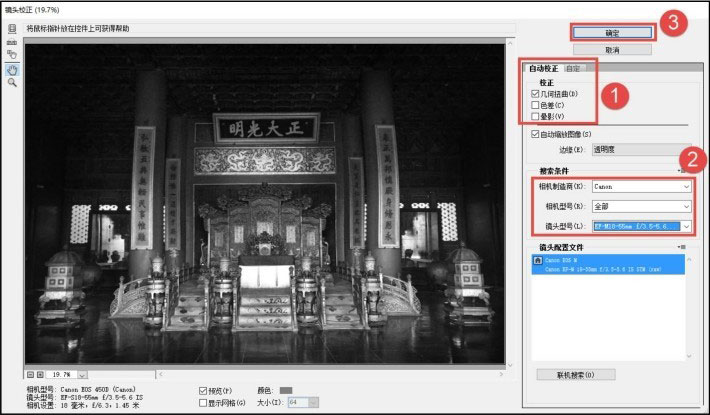Click the camera icon in lens profile list
This screenshot has height=415, width=710.
click(x=537, y=262)
